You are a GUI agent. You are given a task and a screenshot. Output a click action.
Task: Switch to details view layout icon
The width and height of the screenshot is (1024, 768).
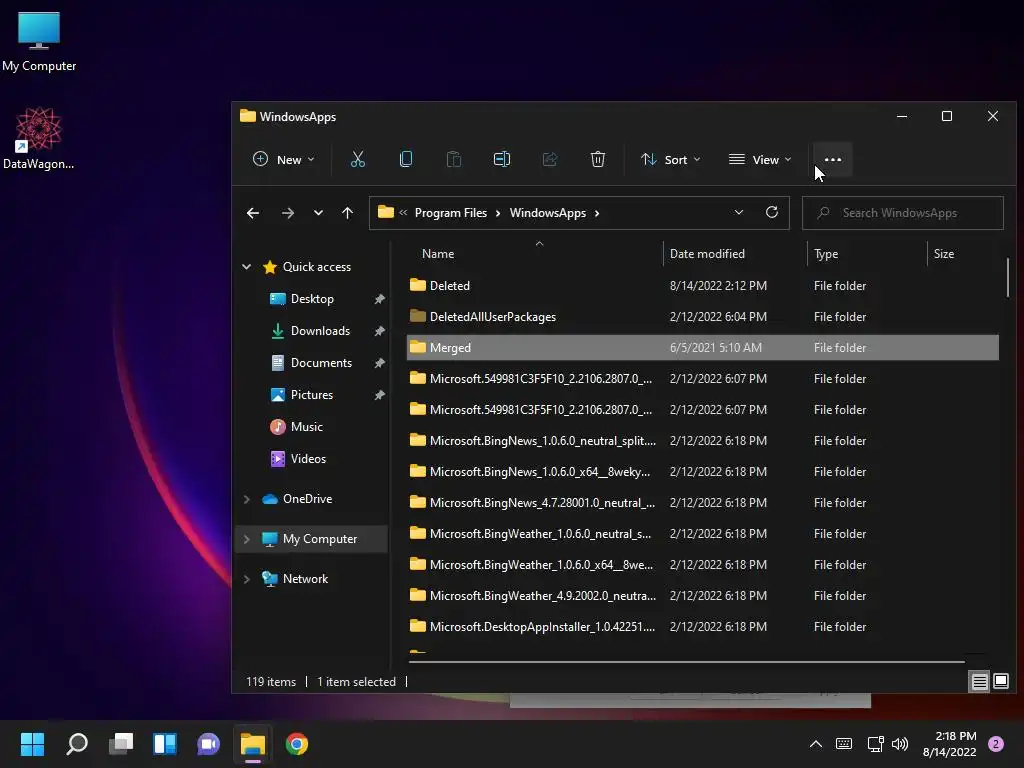click(x=980, y=682)
